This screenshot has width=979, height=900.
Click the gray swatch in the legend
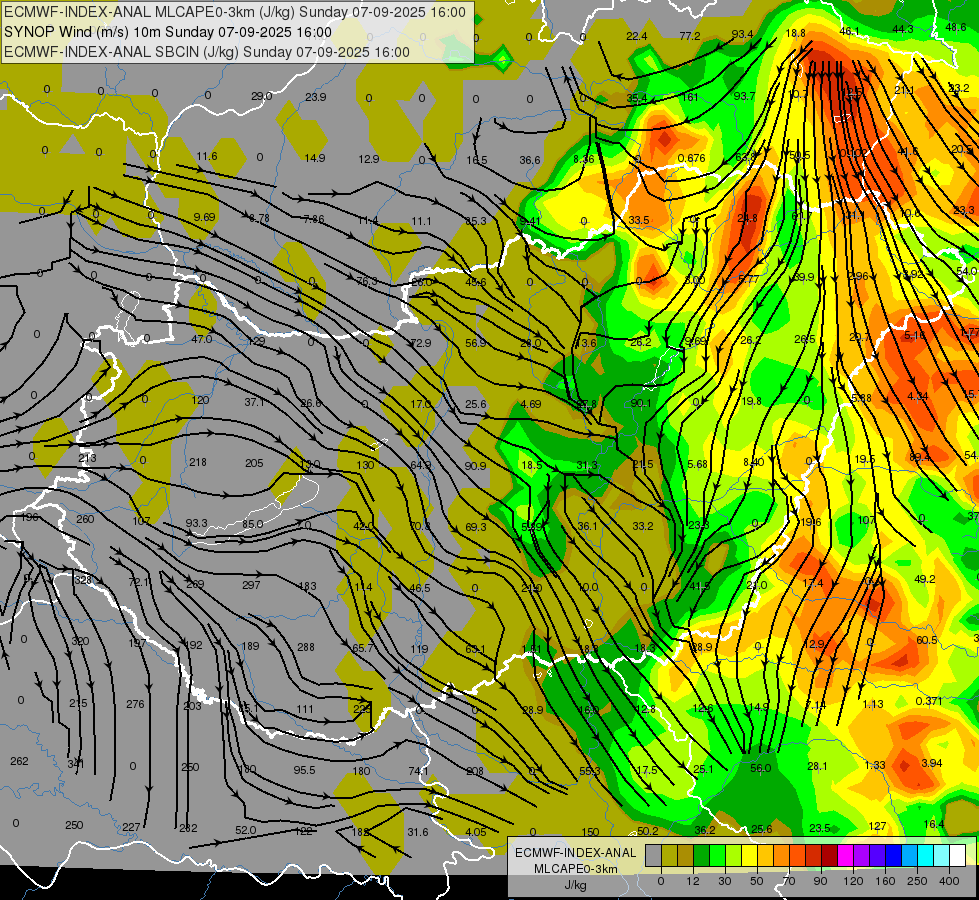[x=654, y=855]
